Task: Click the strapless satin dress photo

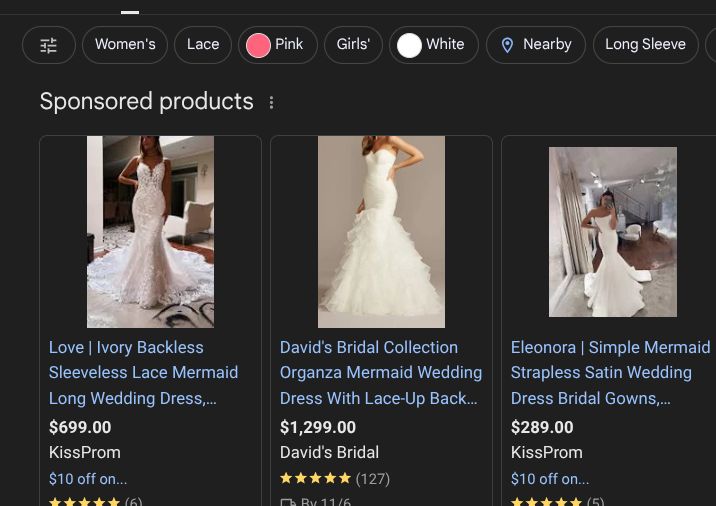Action: 612,232
